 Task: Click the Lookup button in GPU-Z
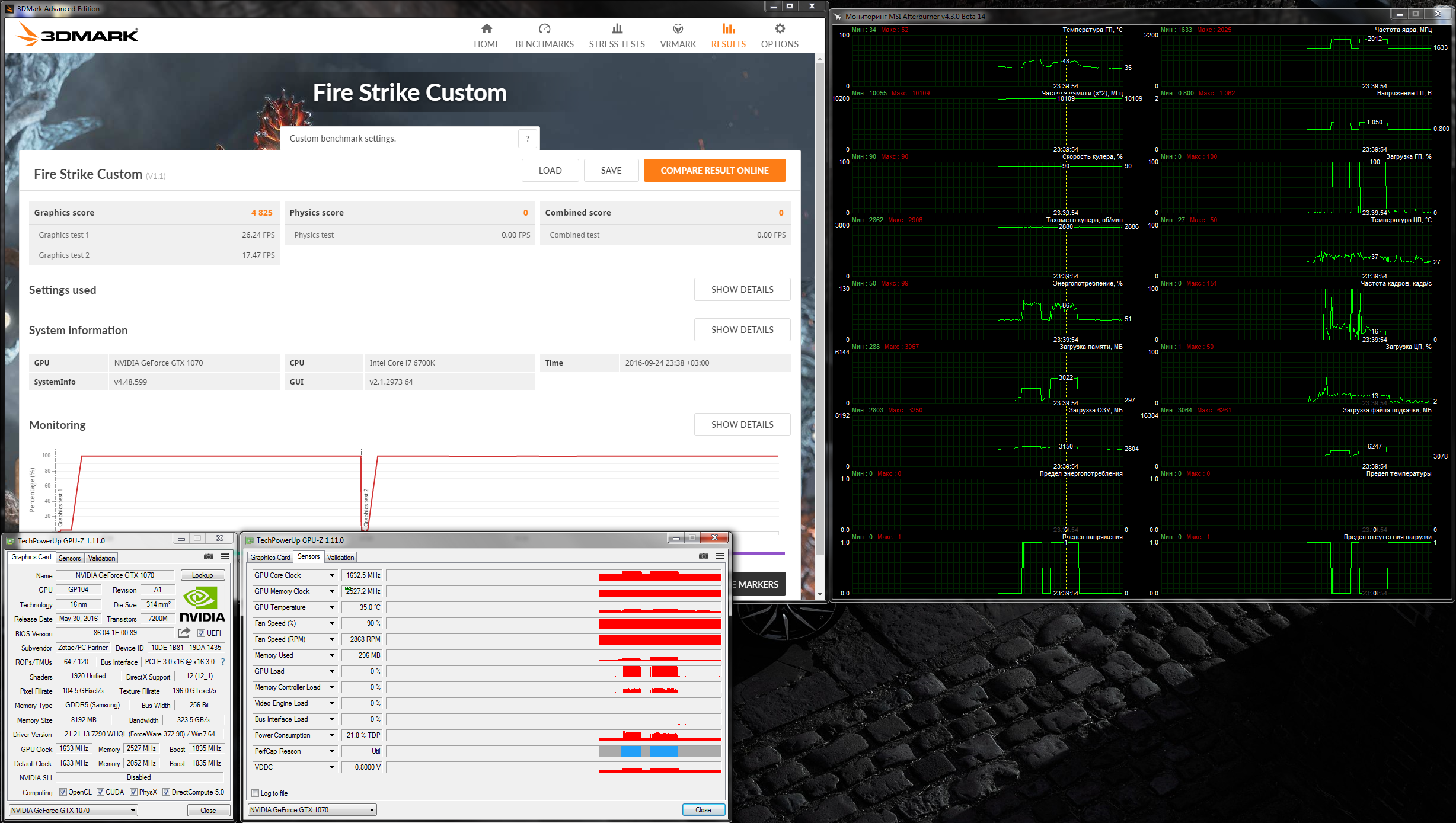tap(202, 575)
